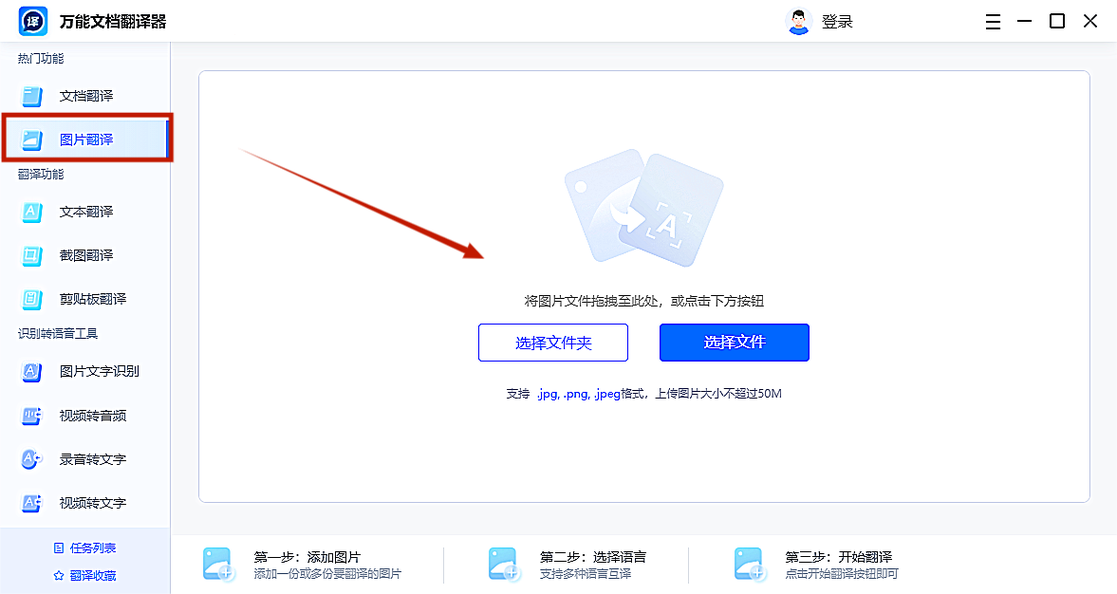Click the 登录 login link
Image resolution: width=1117 pixels, height=594 pixels.
837,22
